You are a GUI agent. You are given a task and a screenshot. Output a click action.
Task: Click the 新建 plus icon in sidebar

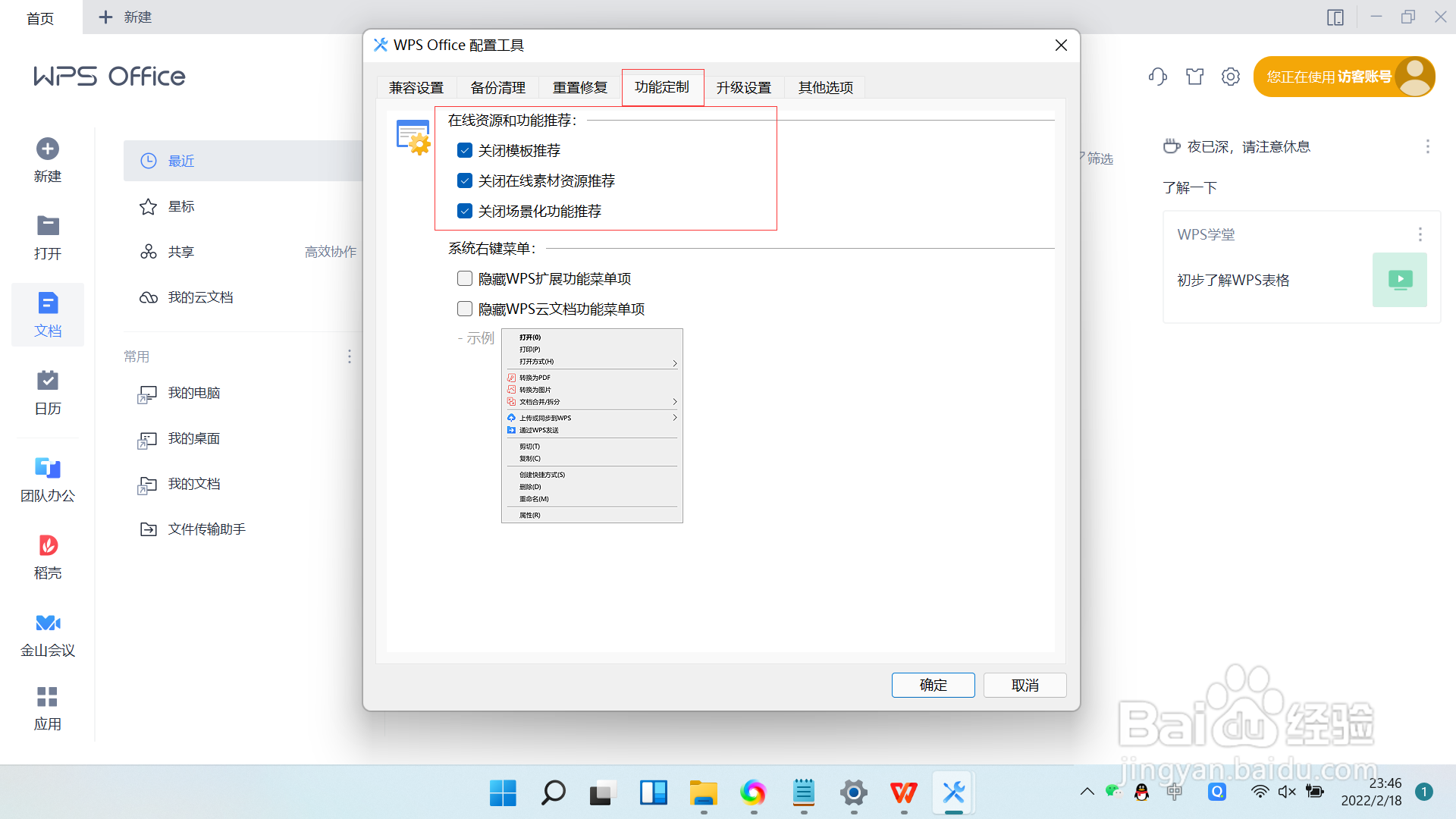[47, 149]
